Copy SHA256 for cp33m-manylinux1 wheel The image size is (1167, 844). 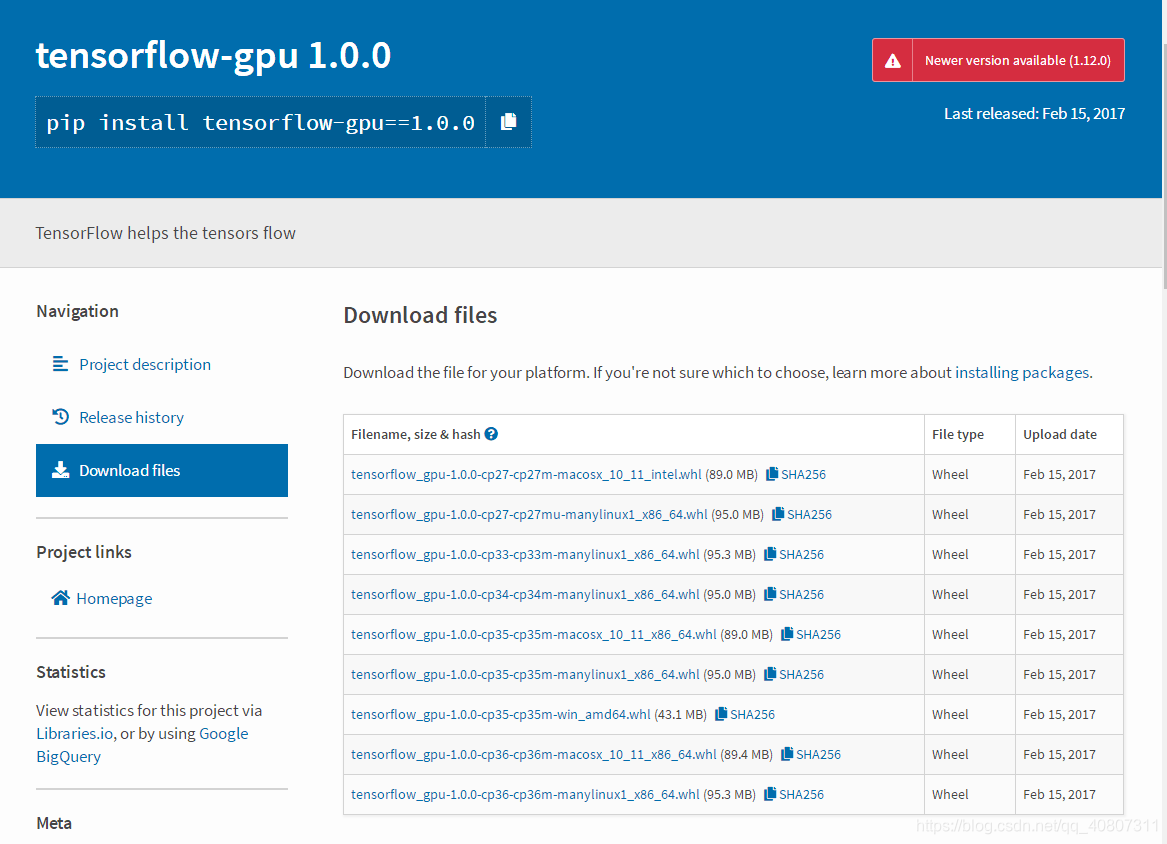794,554
